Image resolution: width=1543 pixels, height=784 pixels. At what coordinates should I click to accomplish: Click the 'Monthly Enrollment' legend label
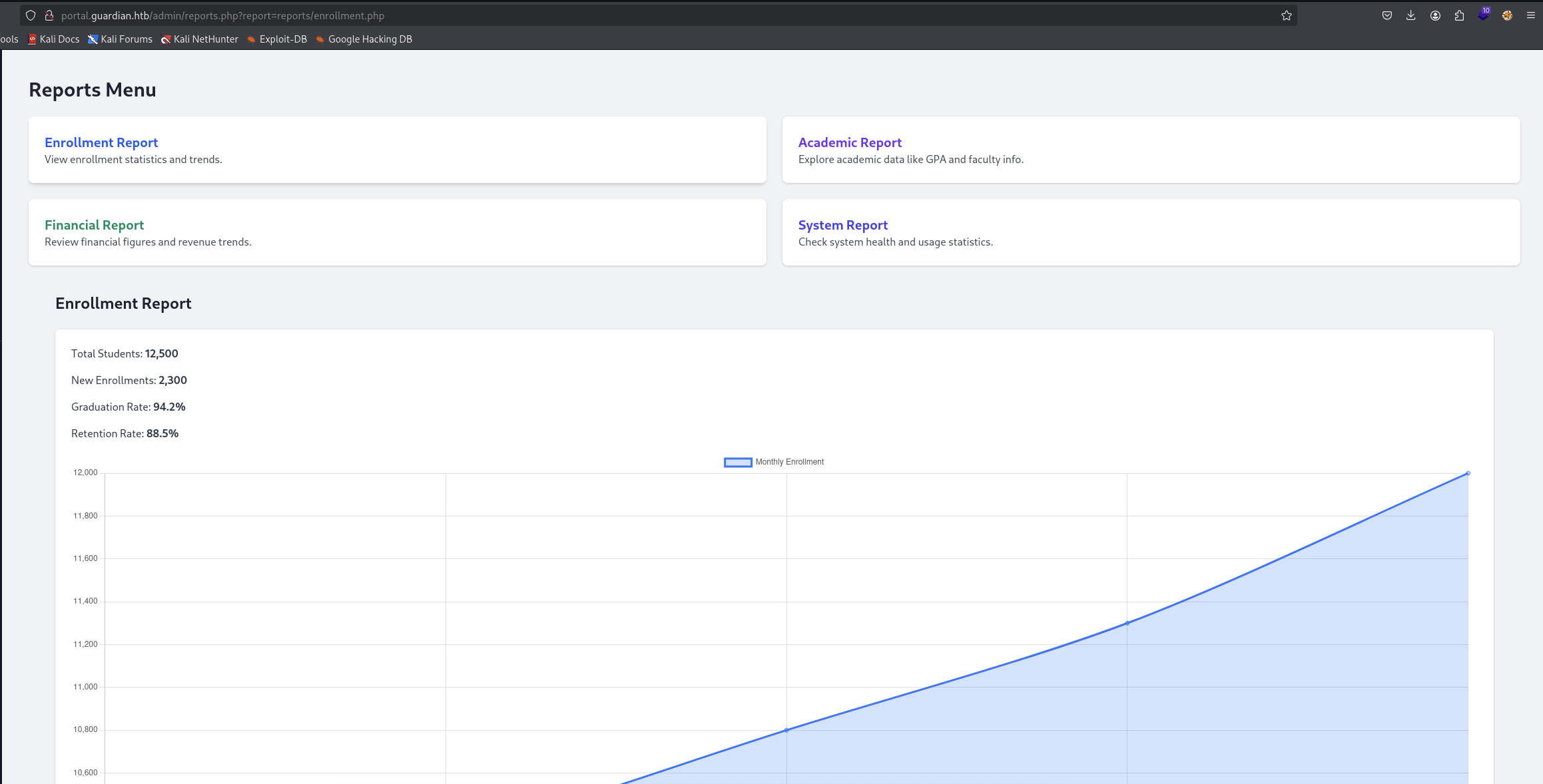pos(789,462)
